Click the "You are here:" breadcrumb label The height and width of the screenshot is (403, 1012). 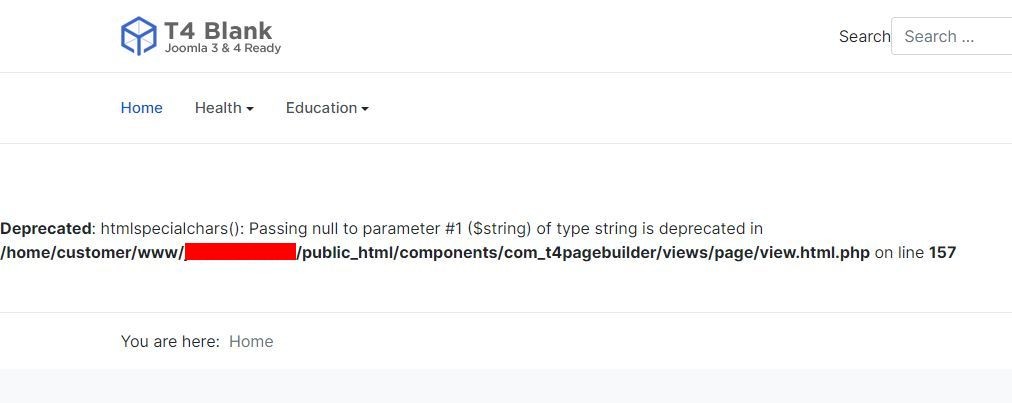click(x=170, y=341)
